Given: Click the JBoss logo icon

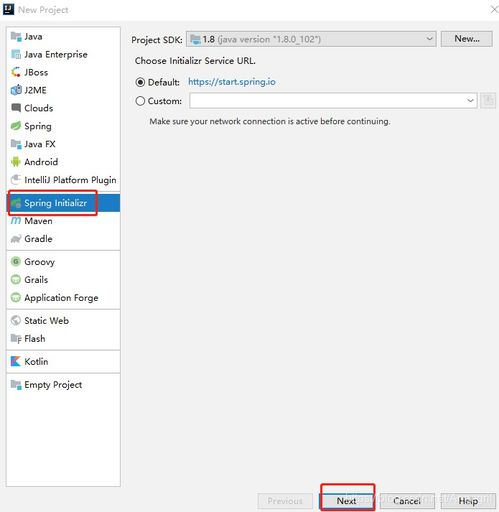Looking at the screenshot, I should (16, 72).
